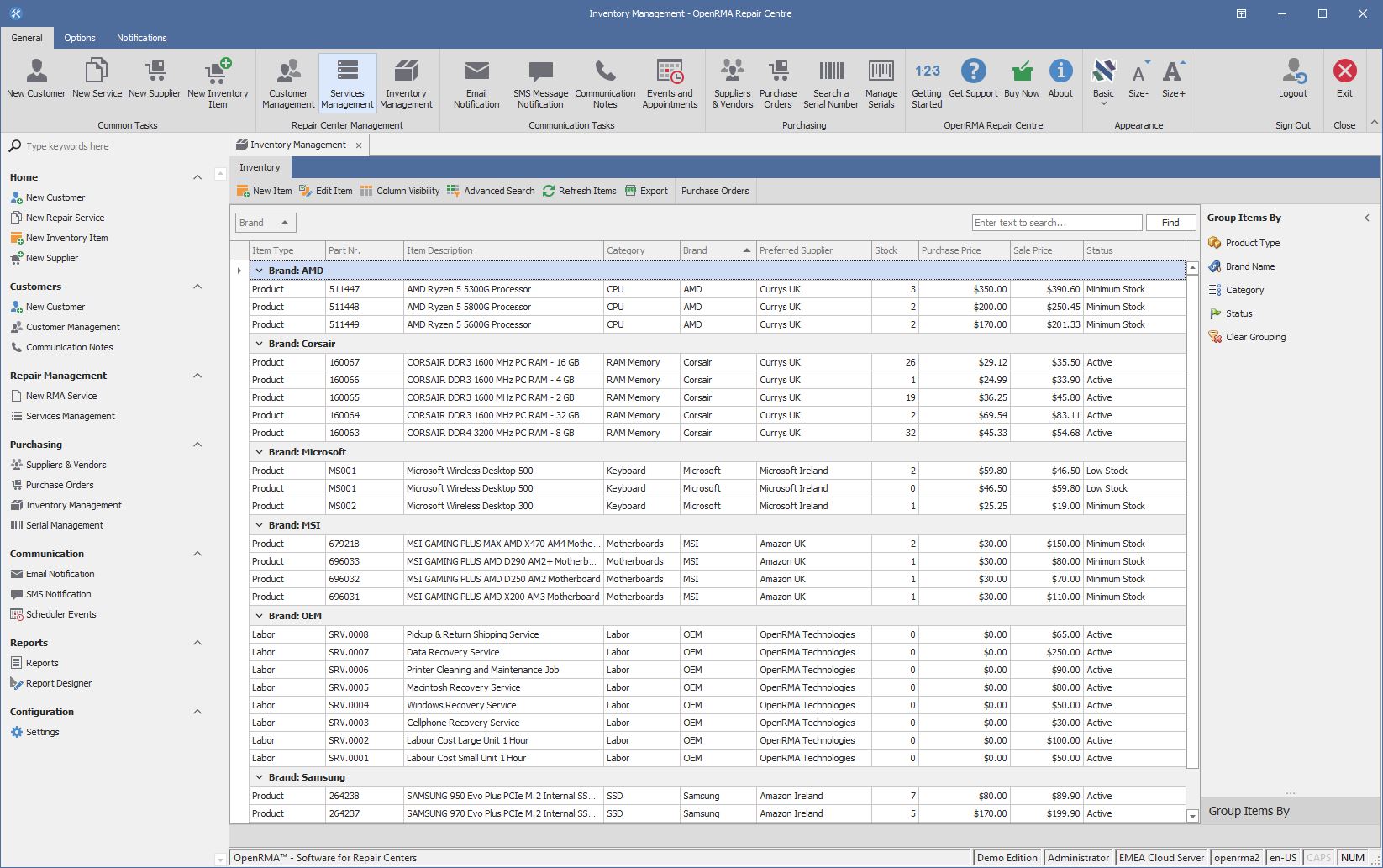This screenshot has height=868, width=1383.
Task: Open the Getting Started guide
Action: [x=927, y=83]
